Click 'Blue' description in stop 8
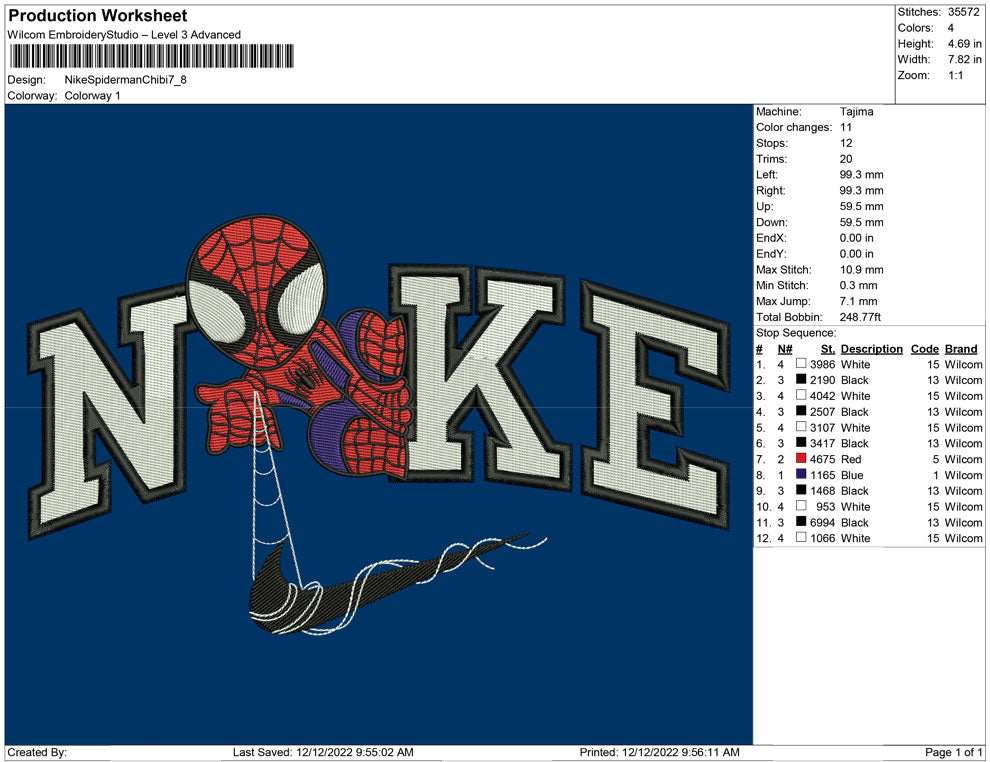Viewport: 990px width, 762px height. click(852, 475)
